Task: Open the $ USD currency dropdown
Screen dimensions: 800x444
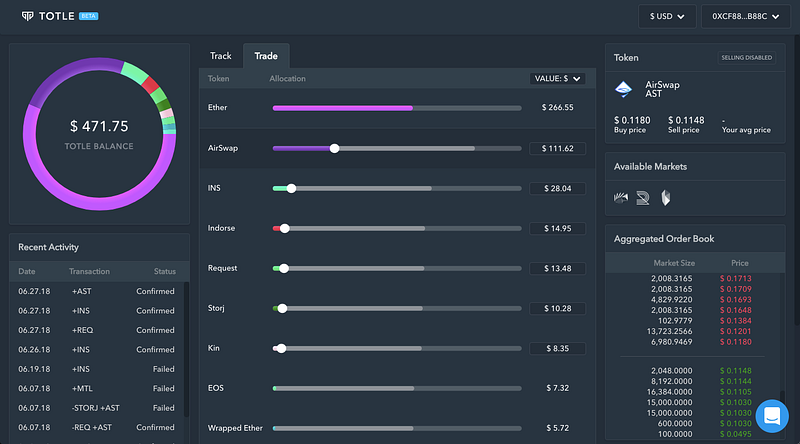Action: coord(667,16)
